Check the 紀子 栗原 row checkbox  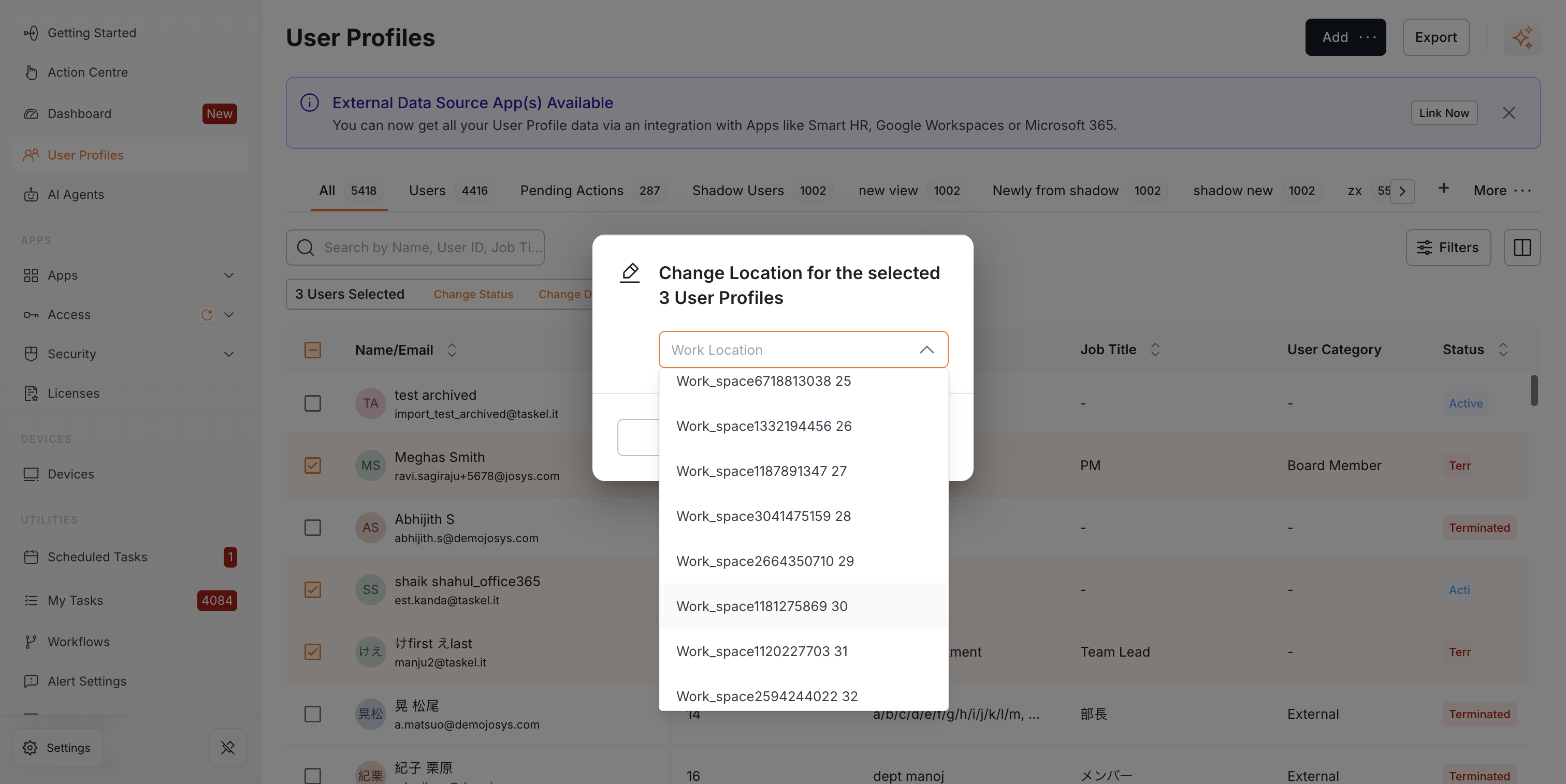tap(312, 776)
